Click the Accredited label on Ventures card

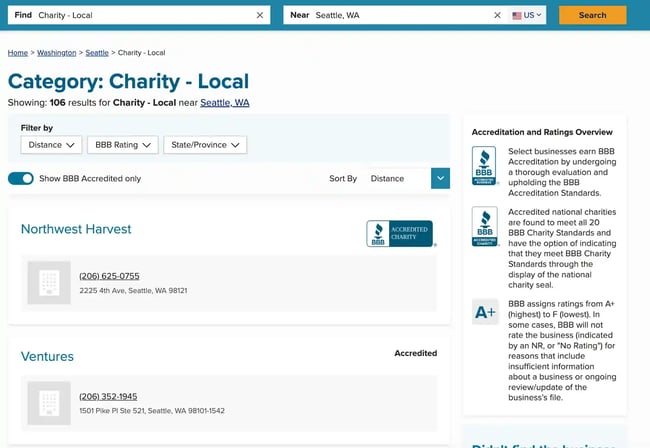[415, 353]
